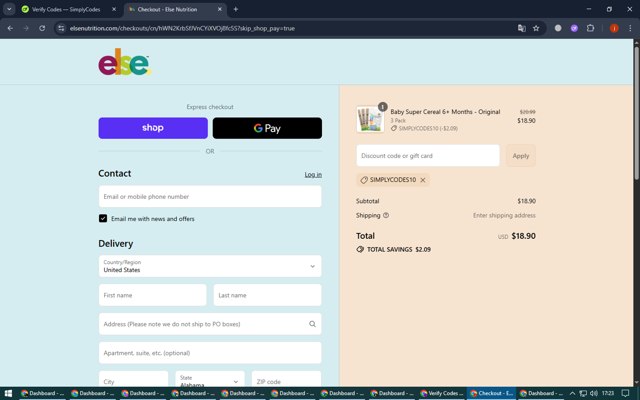Click the else logo
The height and width of the screenshot is (400, 640).
124,62
